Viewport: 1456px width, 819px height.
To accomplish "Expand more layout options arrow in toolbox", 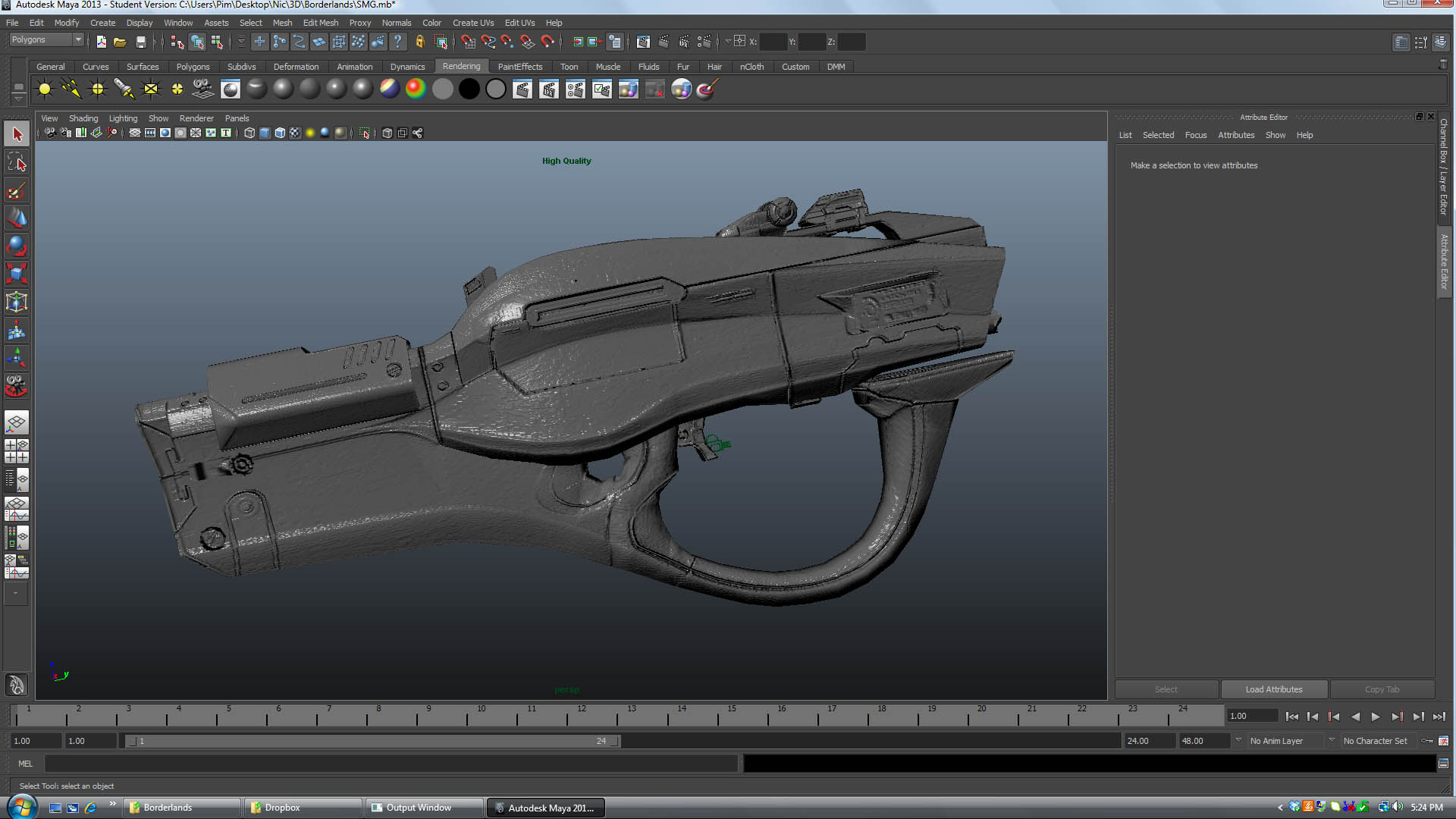I will click(x=16, y=593).
